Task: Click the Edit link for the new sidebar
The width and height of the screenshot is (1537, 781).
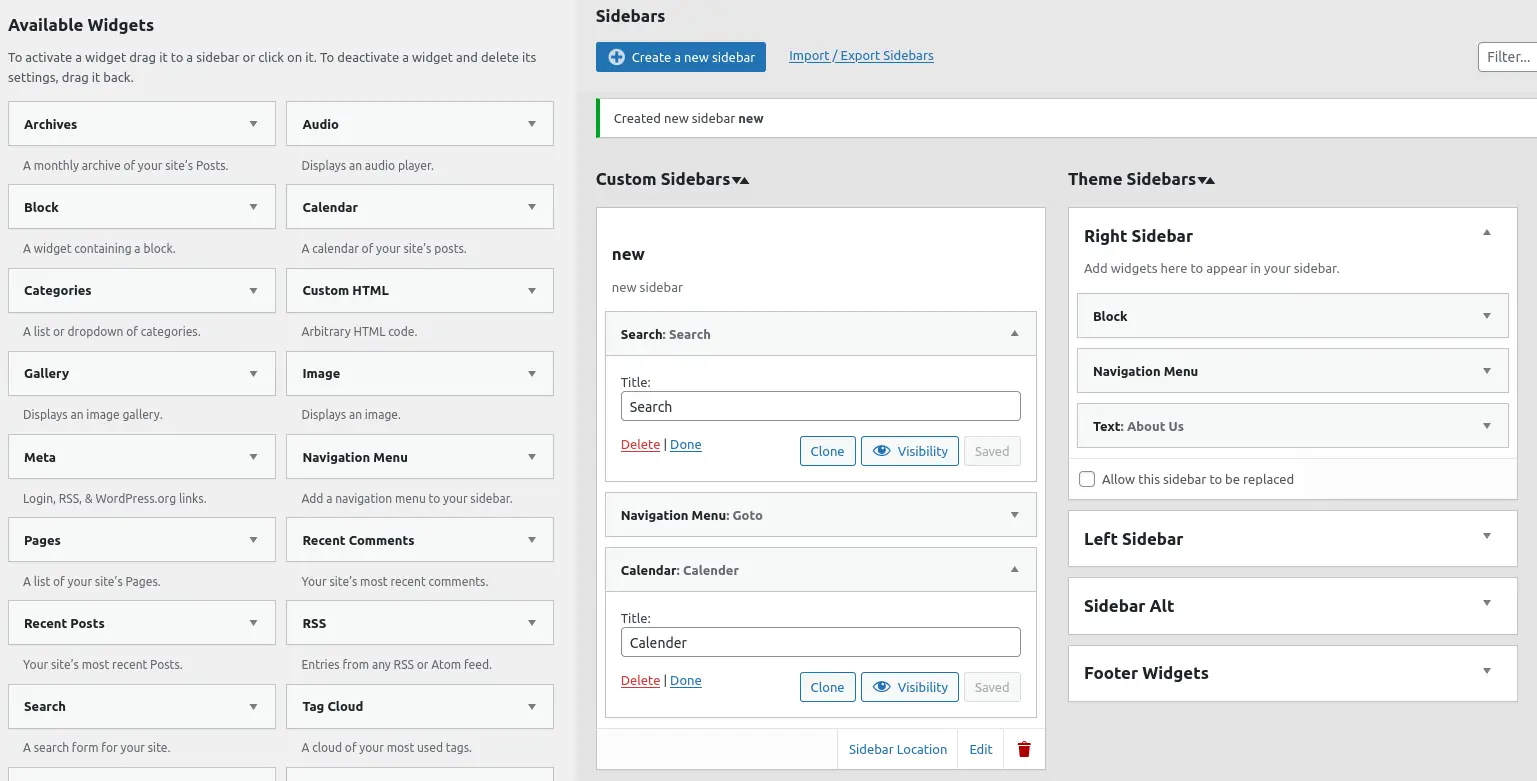Action: coord(980,748)
